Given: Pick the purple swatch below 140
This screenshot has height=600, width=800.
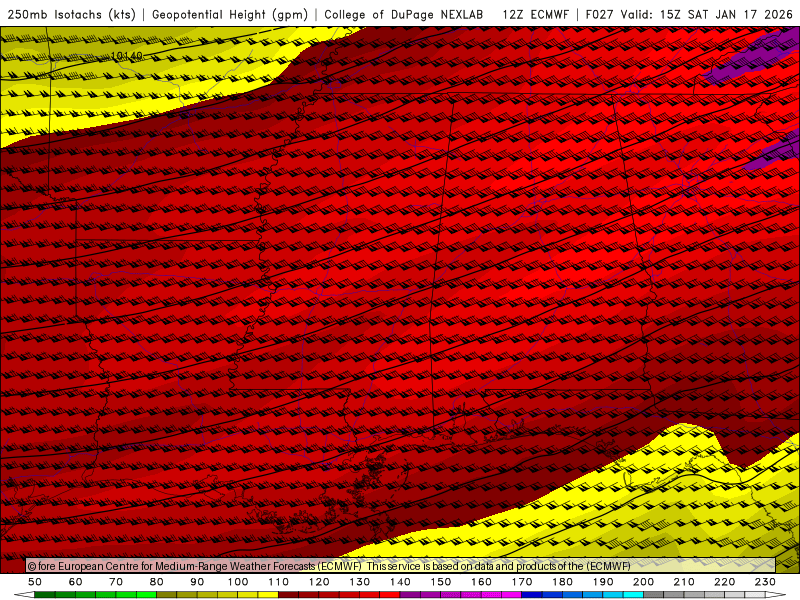Looking at the screenshot, I should [x=410, y=595].
